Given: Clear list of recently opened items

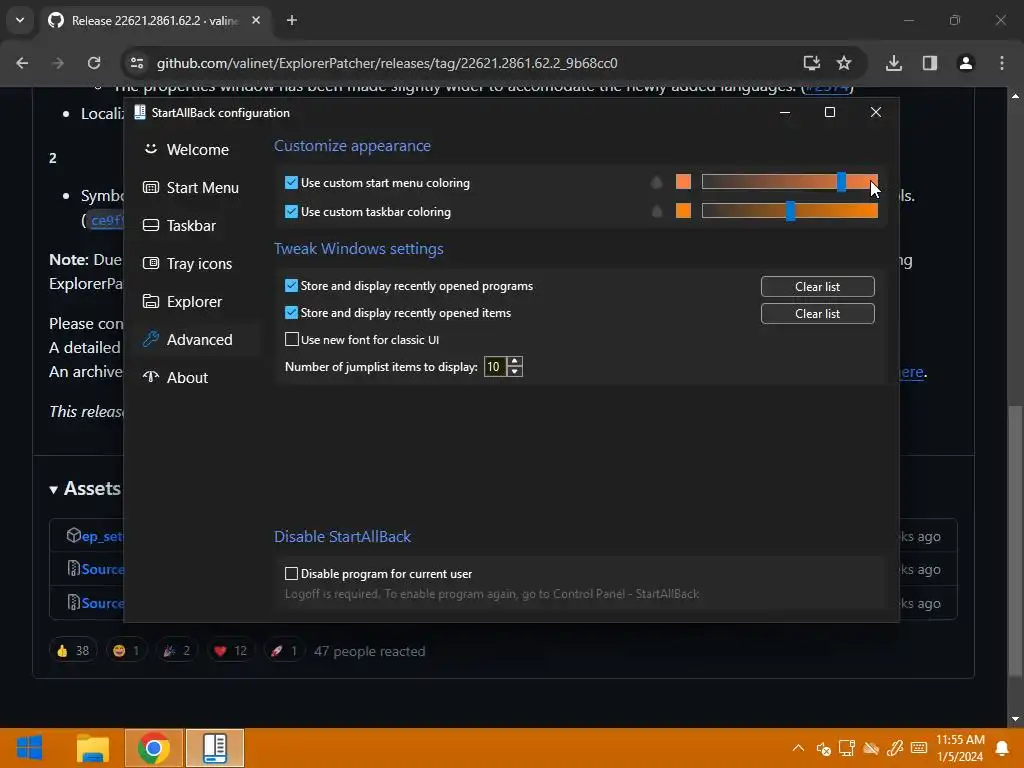Looking at the screenshot, I should coord(817,313).
